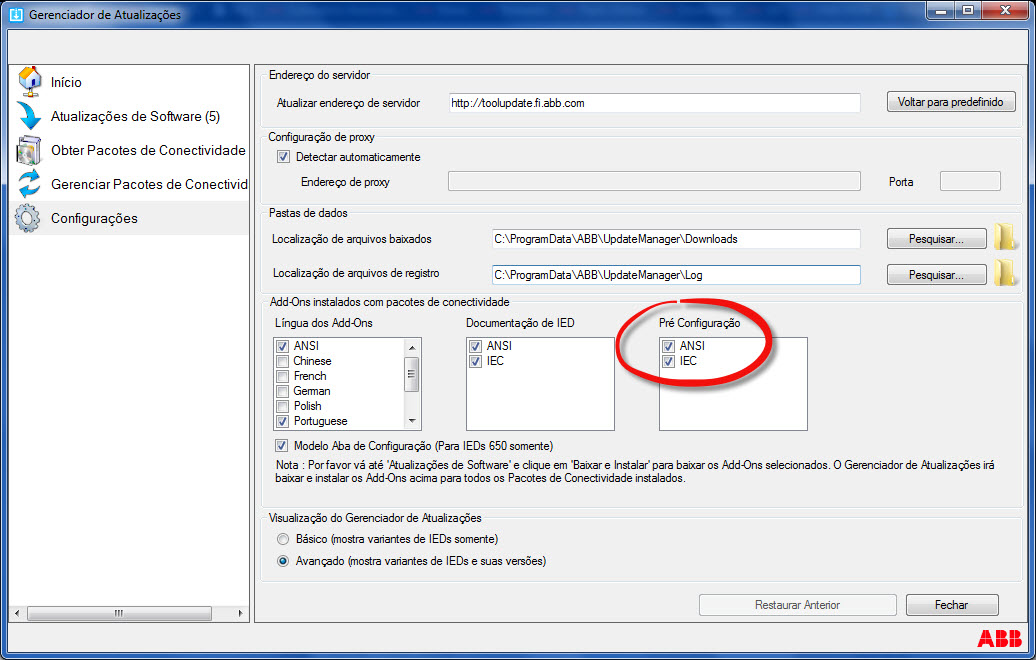This screenshot has height=660, width=1036.
Task: Maximize the Gerenciador de Atualizações window
Action: point(968,10)
